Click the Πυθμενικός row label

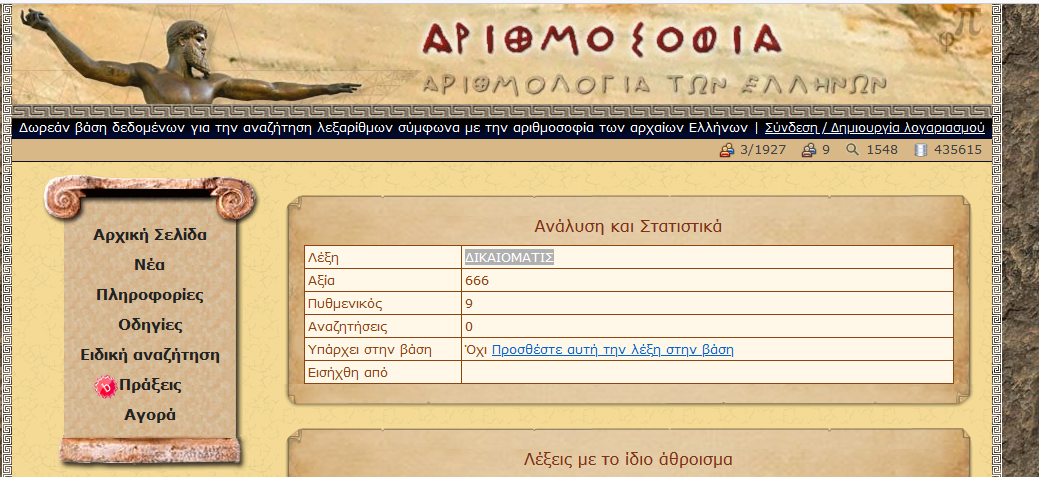tap(345, 304)
